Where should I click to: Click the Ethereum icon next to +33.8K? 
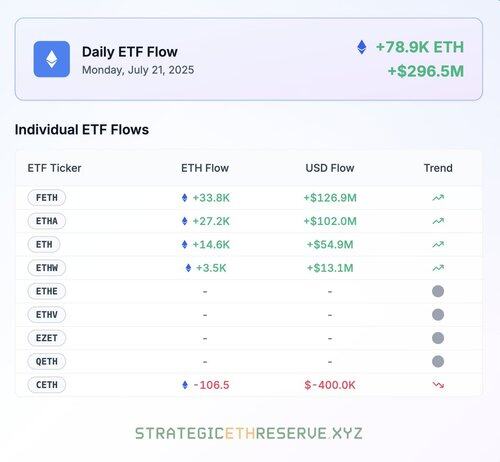tap(185, 198)
